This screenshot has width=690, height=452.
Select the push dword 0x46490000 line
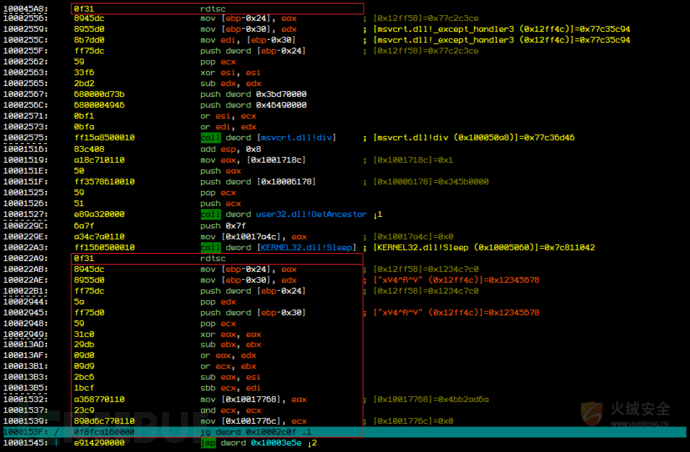(x=155, y=105)
